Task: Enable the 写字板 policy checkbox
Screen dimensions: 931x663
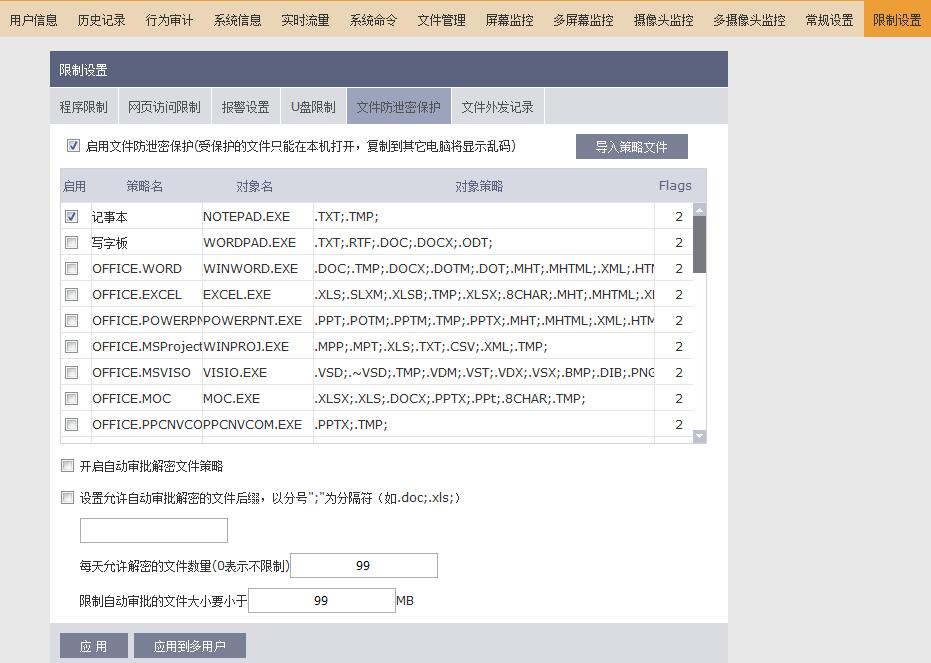Action: pos(71,242)
